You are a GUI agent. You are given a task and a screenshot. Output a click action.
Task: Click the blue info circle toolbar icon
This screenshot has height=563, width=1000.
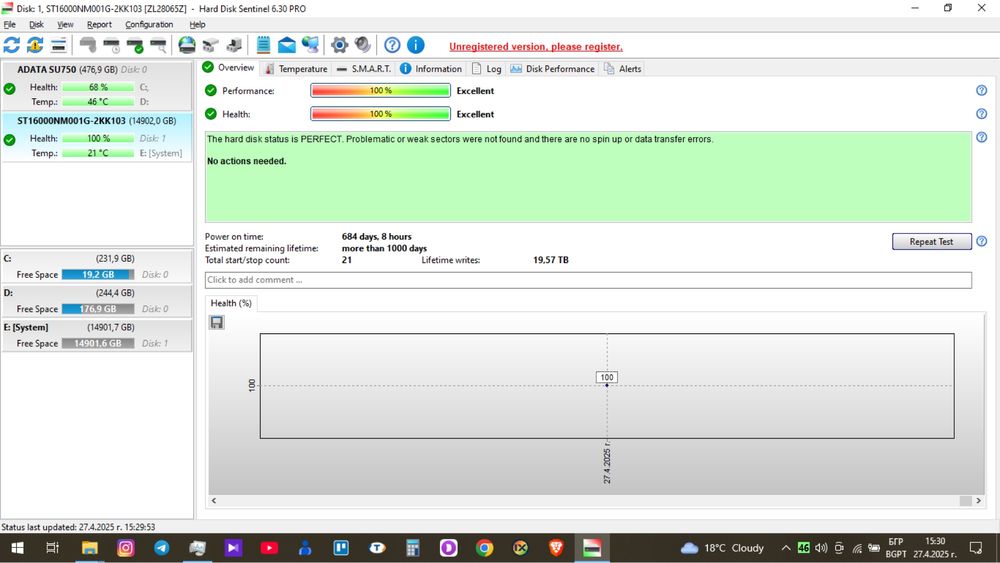[416, 45]
